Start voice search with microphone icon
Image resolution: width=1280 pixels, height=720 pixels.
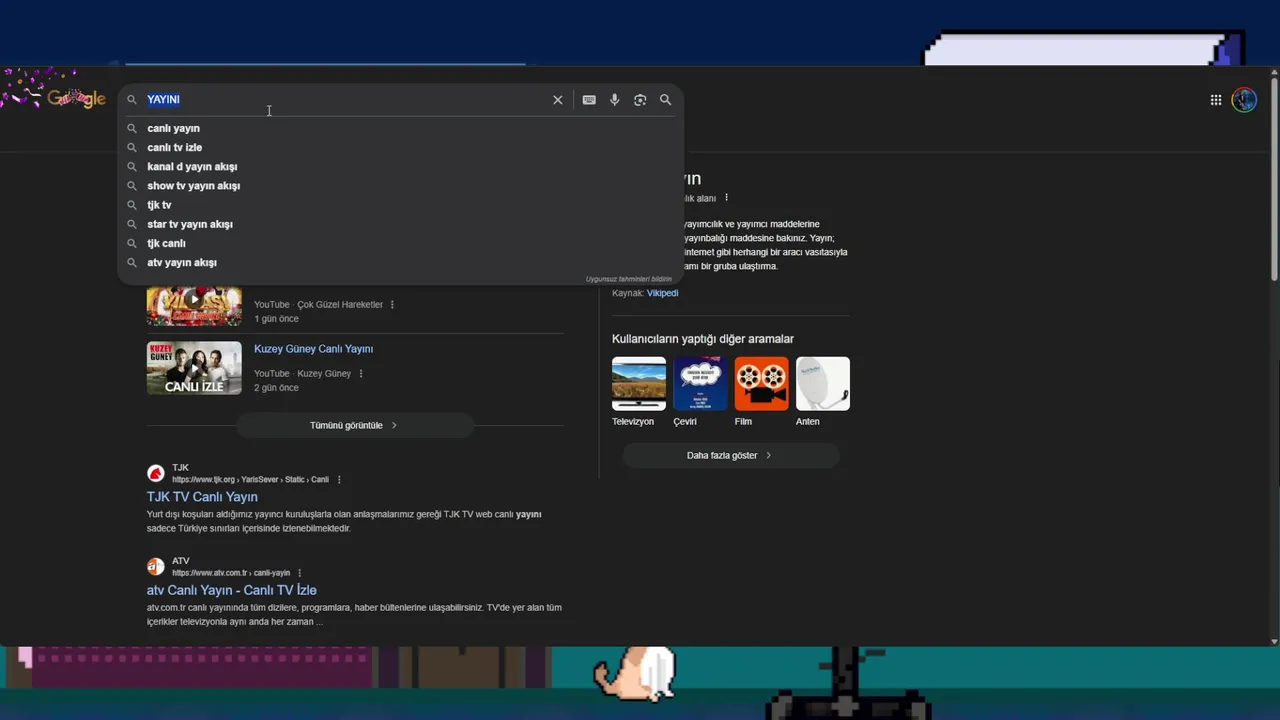click(x=614, y=100)
